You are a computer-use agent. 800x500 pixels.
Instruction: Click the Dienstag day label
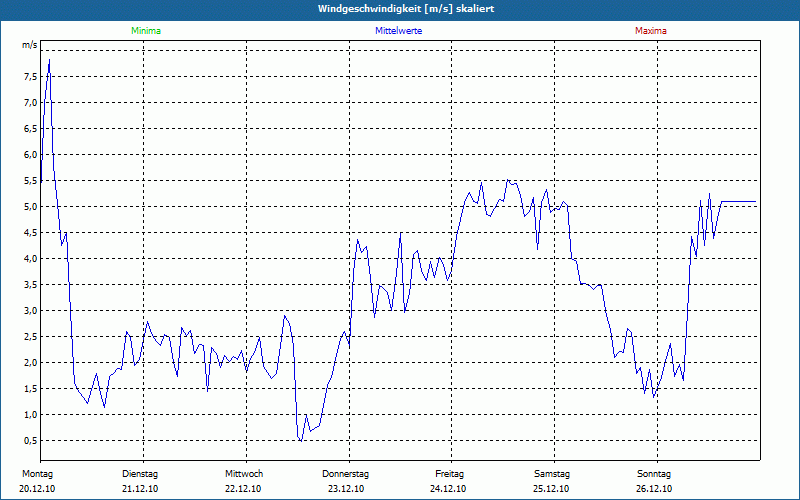140,474
